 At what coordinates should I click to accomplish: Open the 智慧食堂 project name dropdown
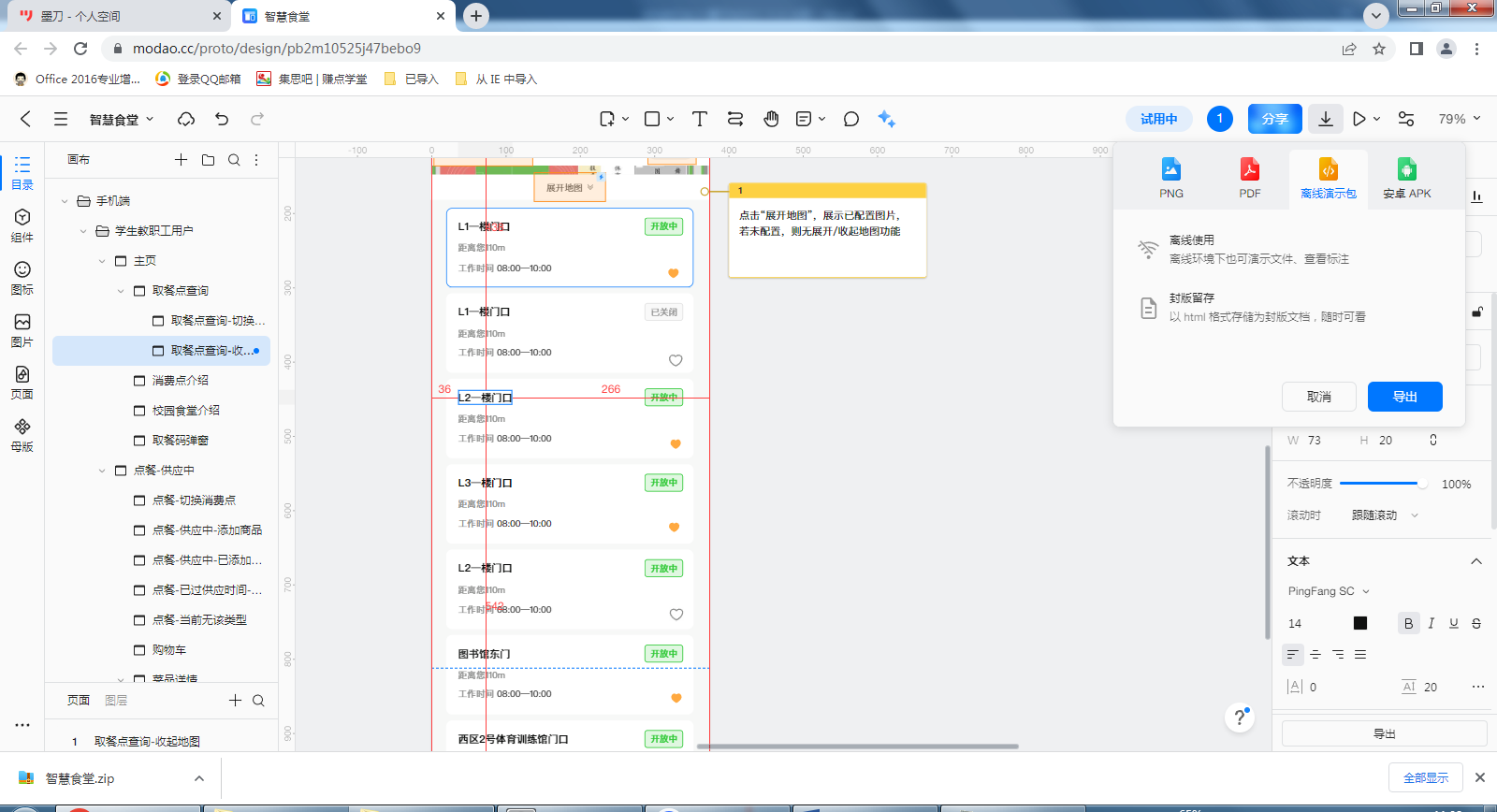[122, 120]
